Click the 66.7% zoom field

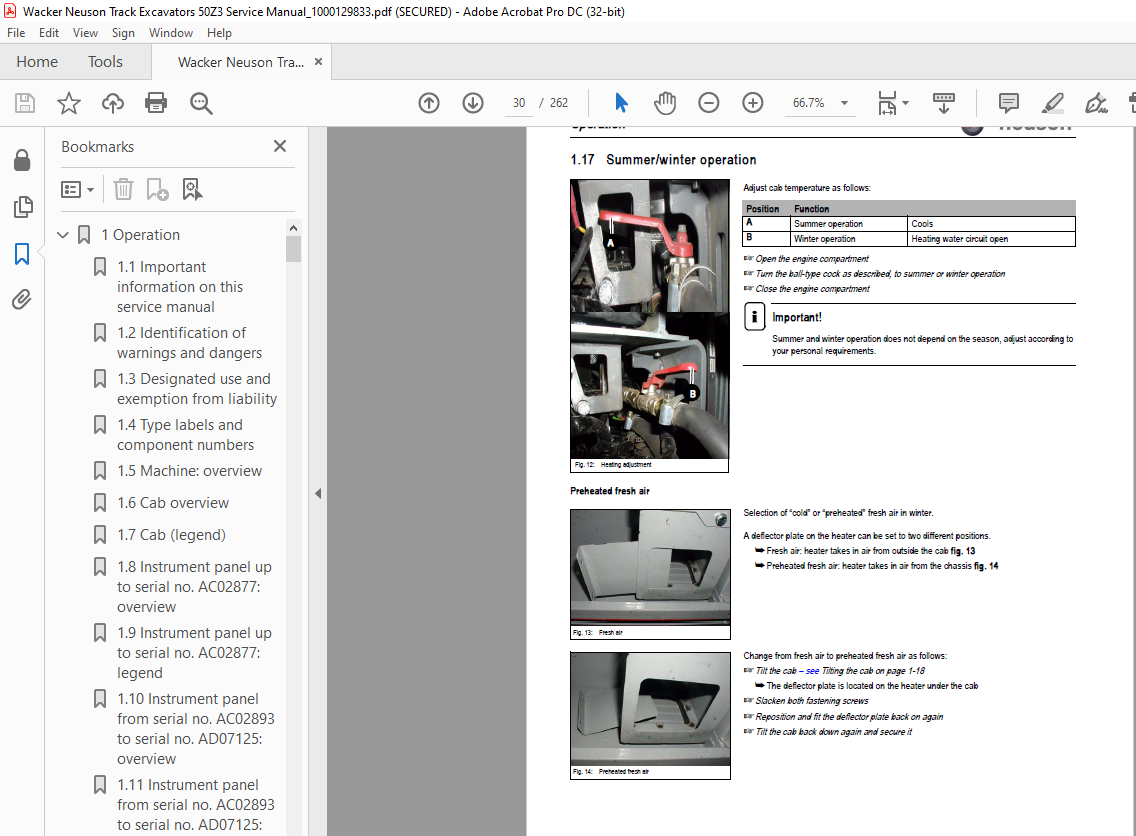point(809,103)
